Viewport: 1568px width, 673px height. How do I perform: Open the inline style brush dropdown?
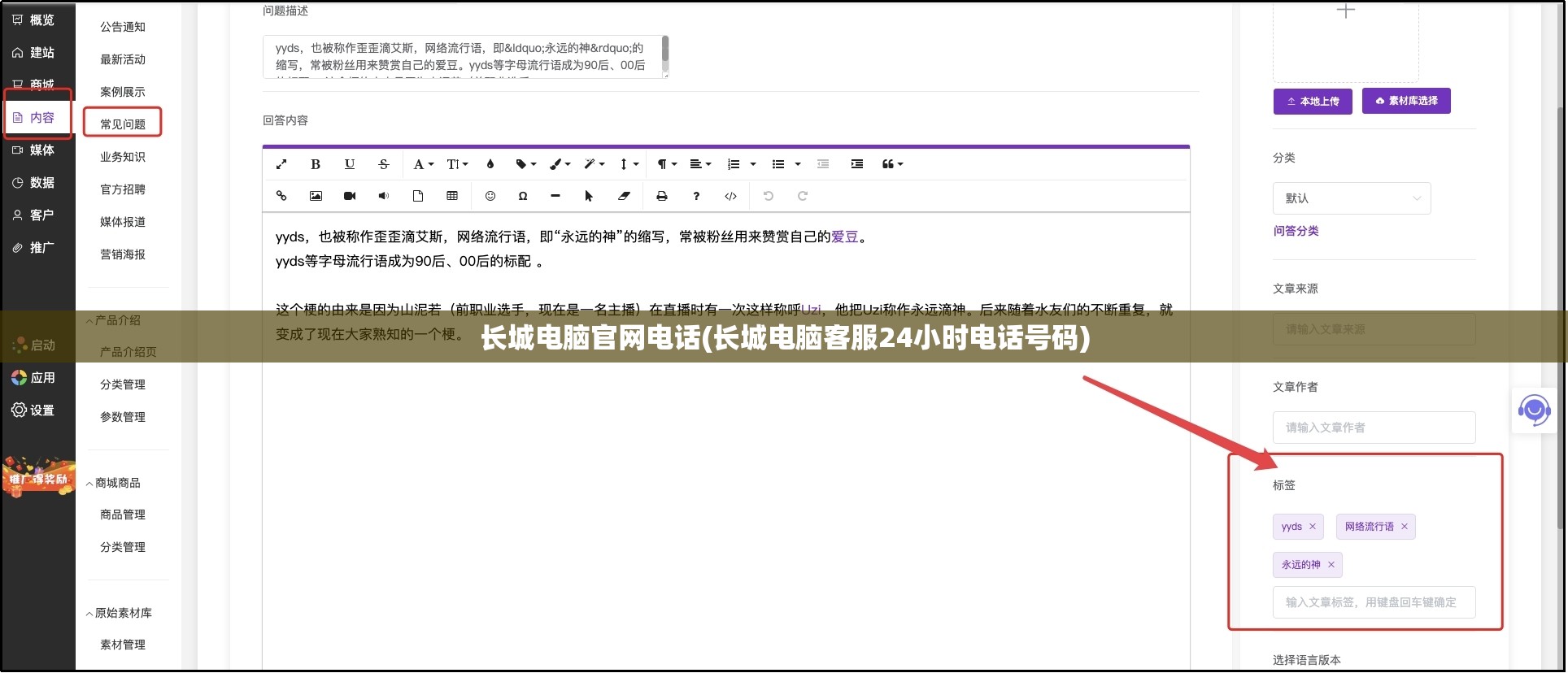[560, 164]
